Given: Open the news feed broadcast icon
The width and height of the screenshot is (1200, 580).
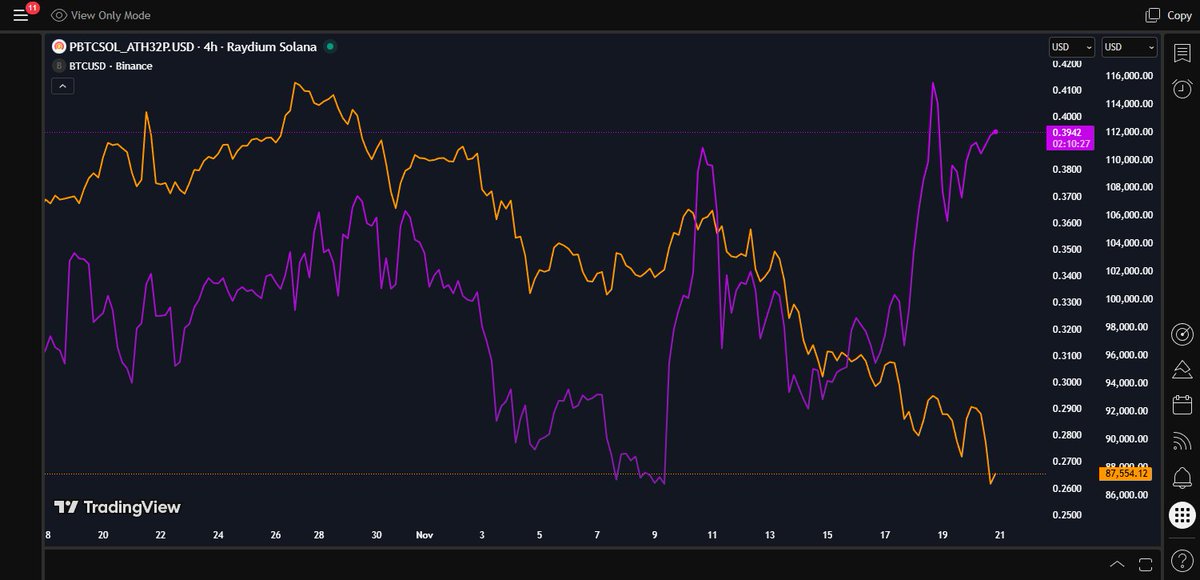Looking at the screenshot, I should point(1182,441).
